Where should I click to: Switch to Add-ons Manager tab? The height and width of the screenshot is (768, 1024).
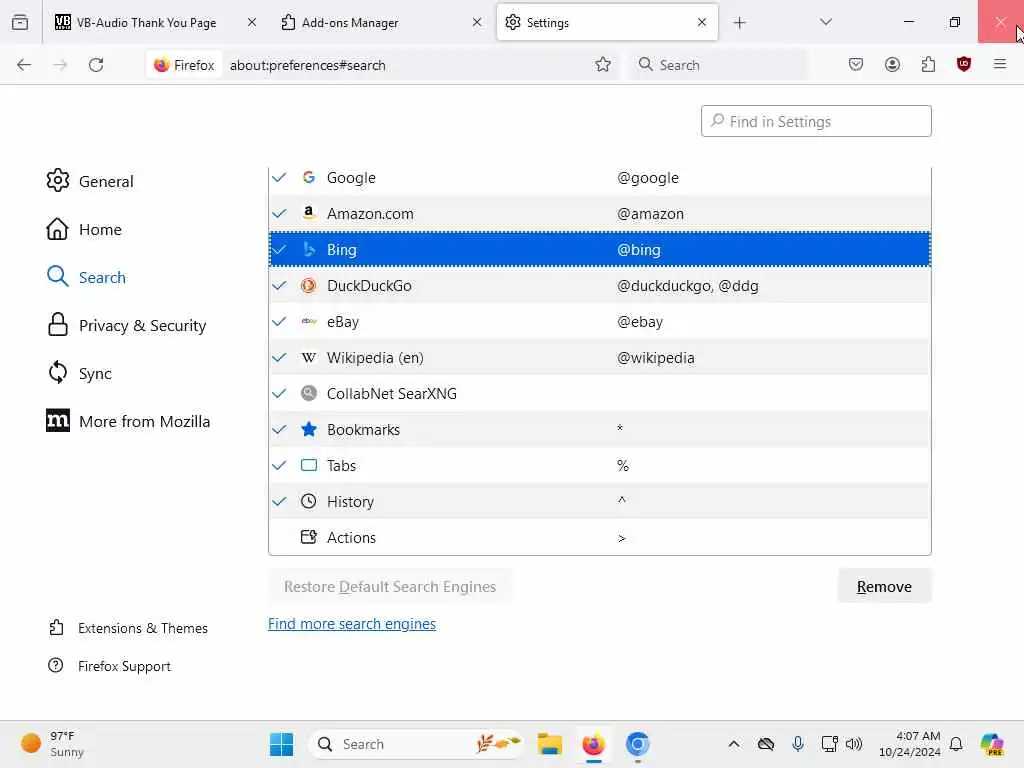pyautogui.click(x=381, y=23)
